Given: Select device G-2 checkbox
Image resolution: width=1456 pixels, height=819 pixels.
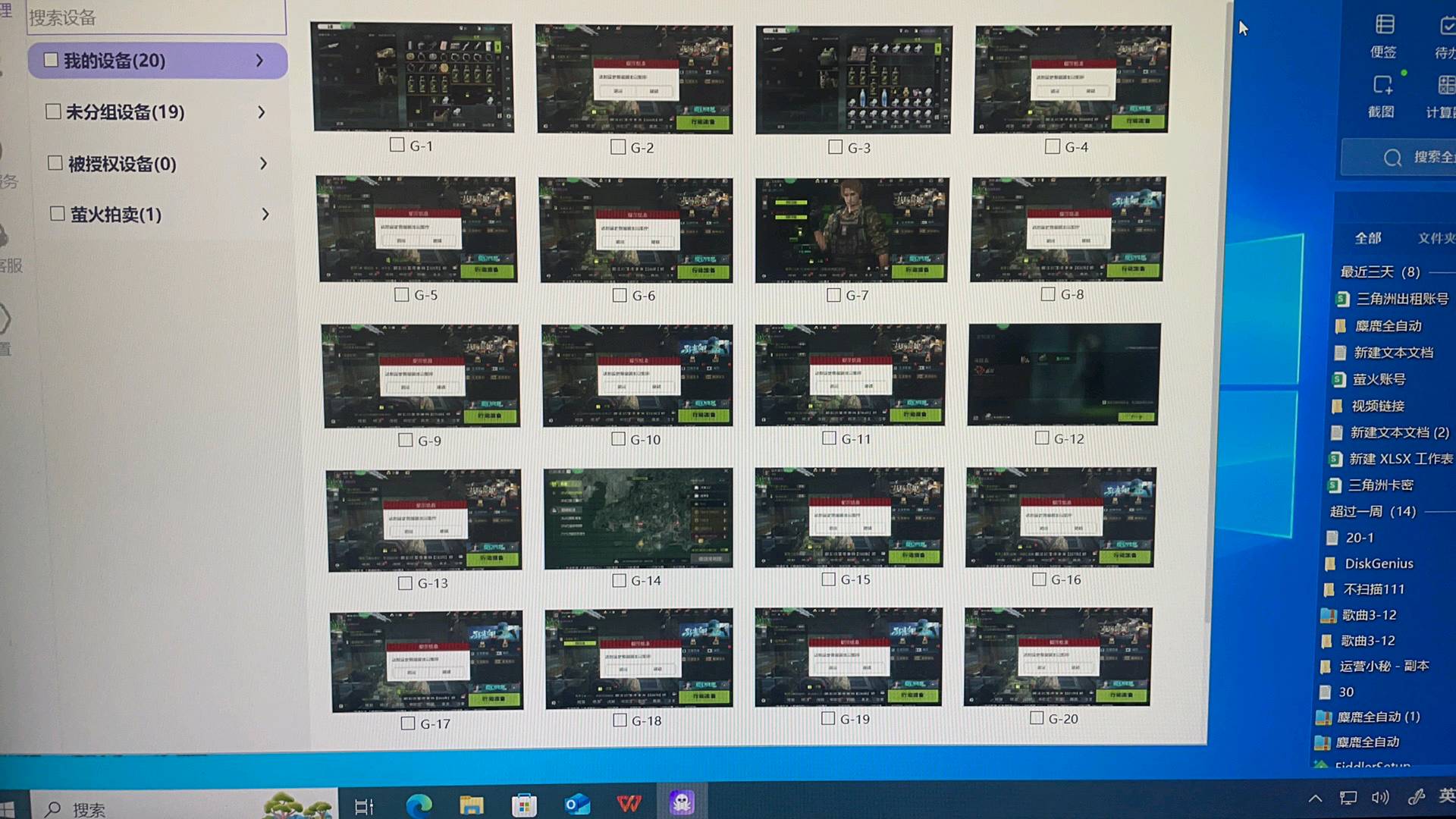Looking at the screenshot, I should pyautogui.click(x=618, y=147).
